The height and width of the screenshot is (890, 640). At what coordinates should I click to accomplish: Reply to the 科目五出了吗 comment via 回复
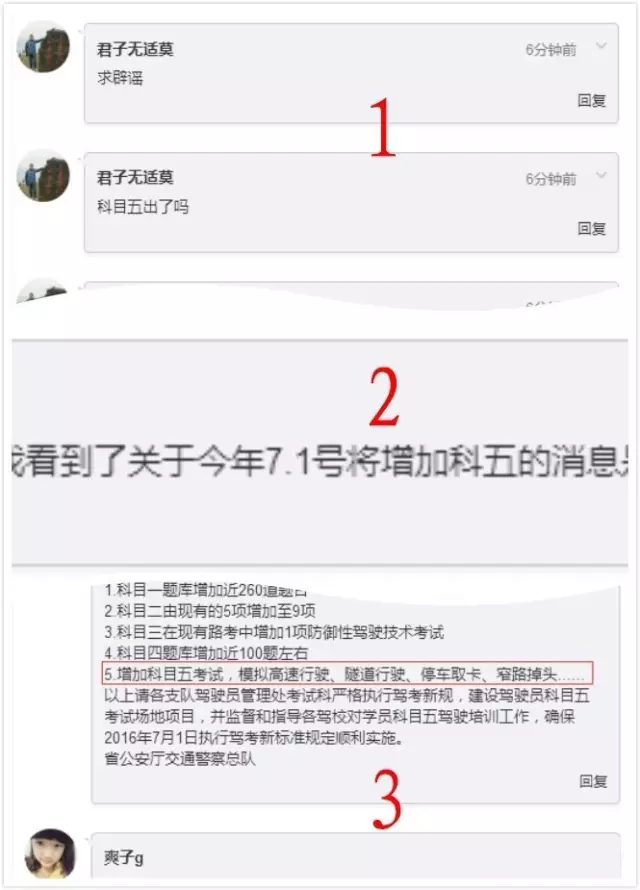pos(592,229)
